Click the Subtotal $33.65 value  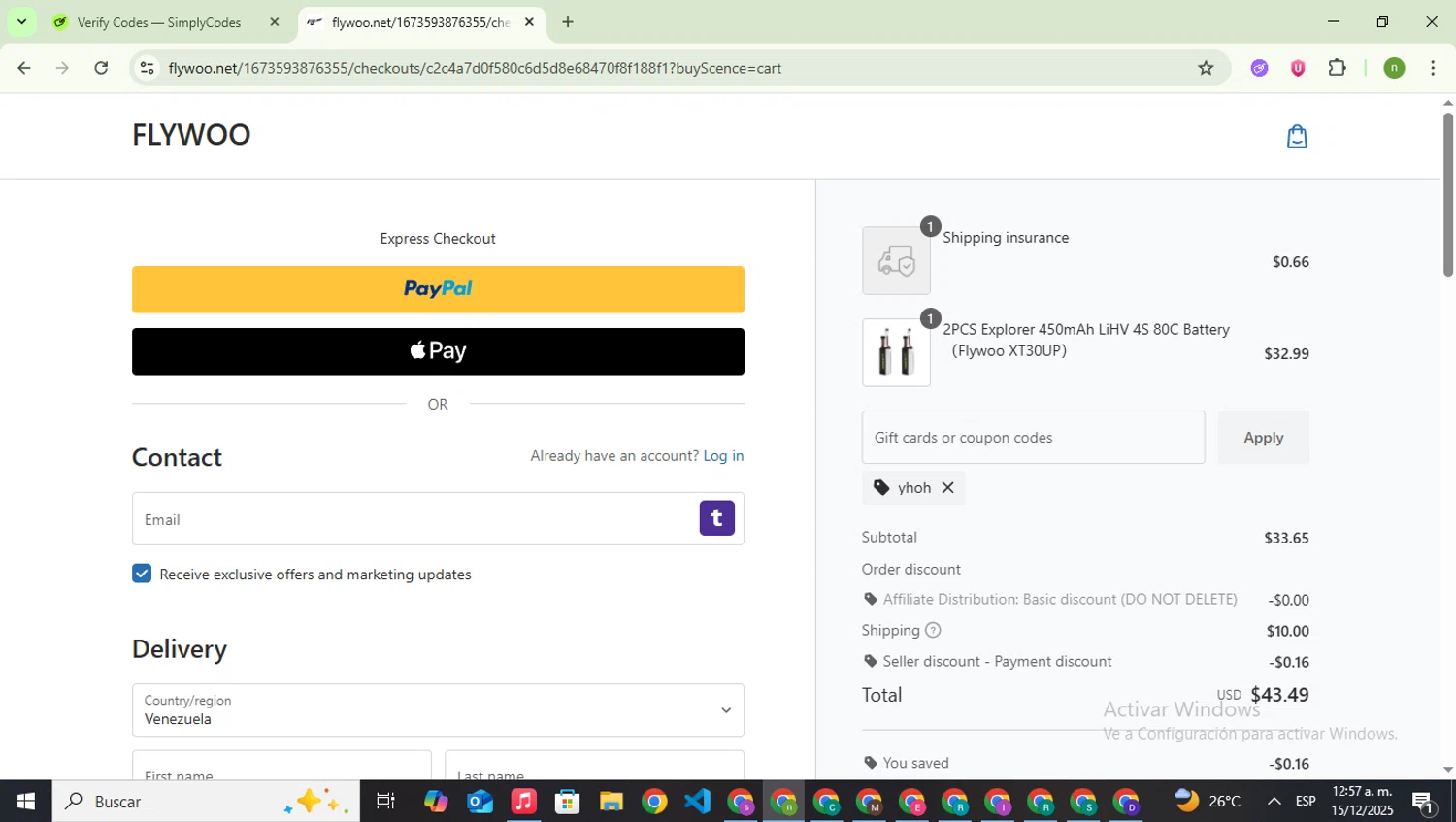click(x=1286, y=538)
